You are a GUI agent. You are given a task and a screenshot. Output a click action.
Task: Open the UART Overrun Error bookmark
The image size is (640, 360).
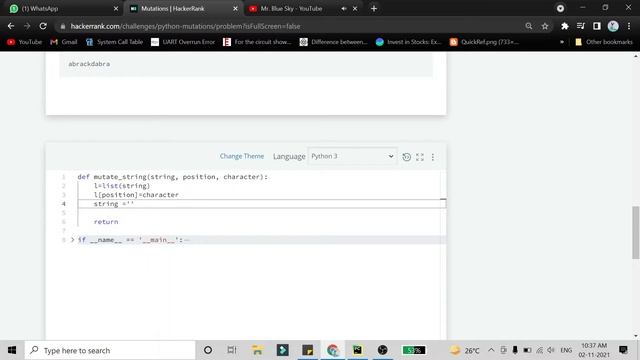tap(183, 42)
